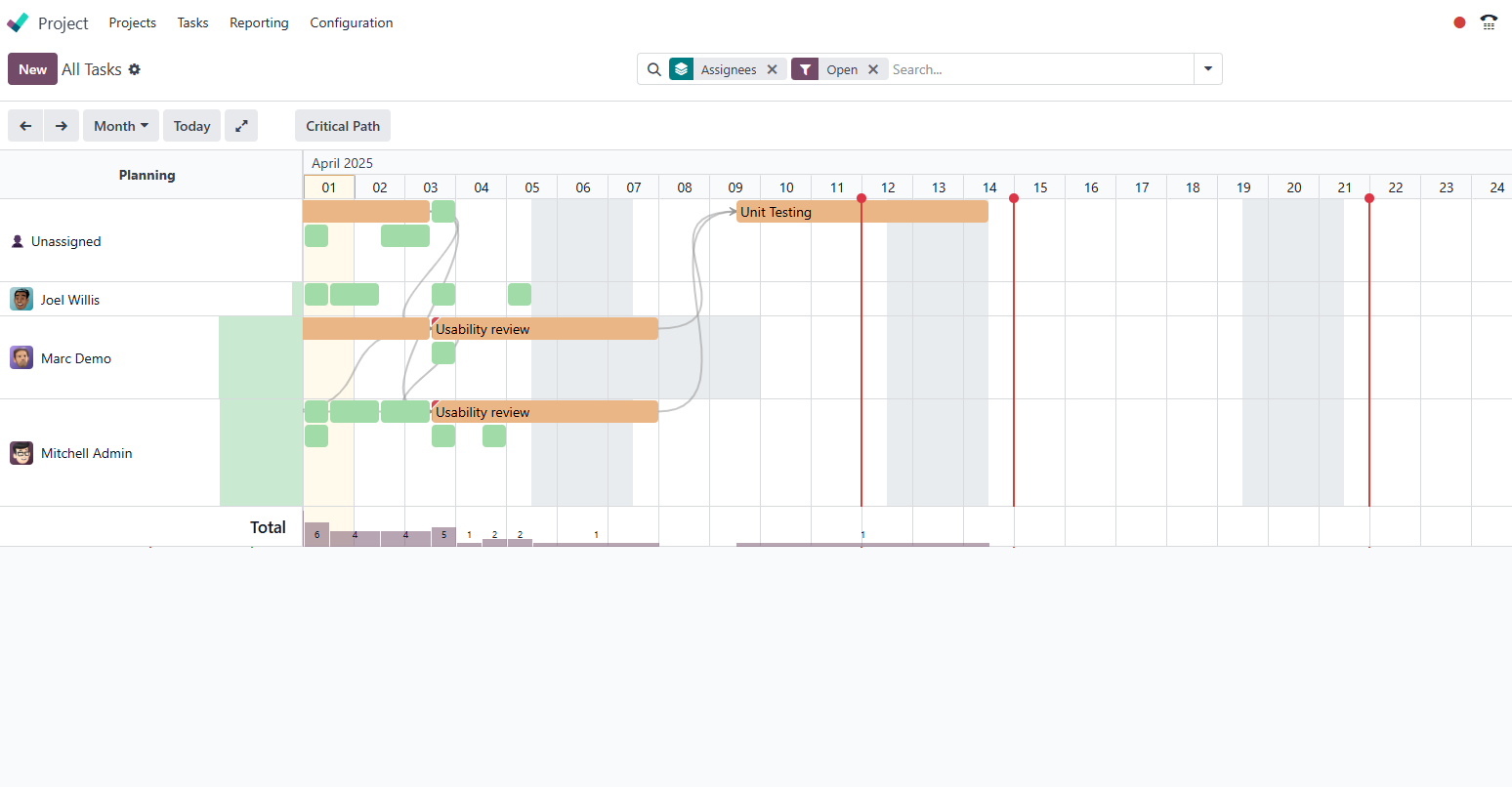Remove the Open filter facet
The height and width of the screenshot is (787, 1512).
[x=873, y=69]
